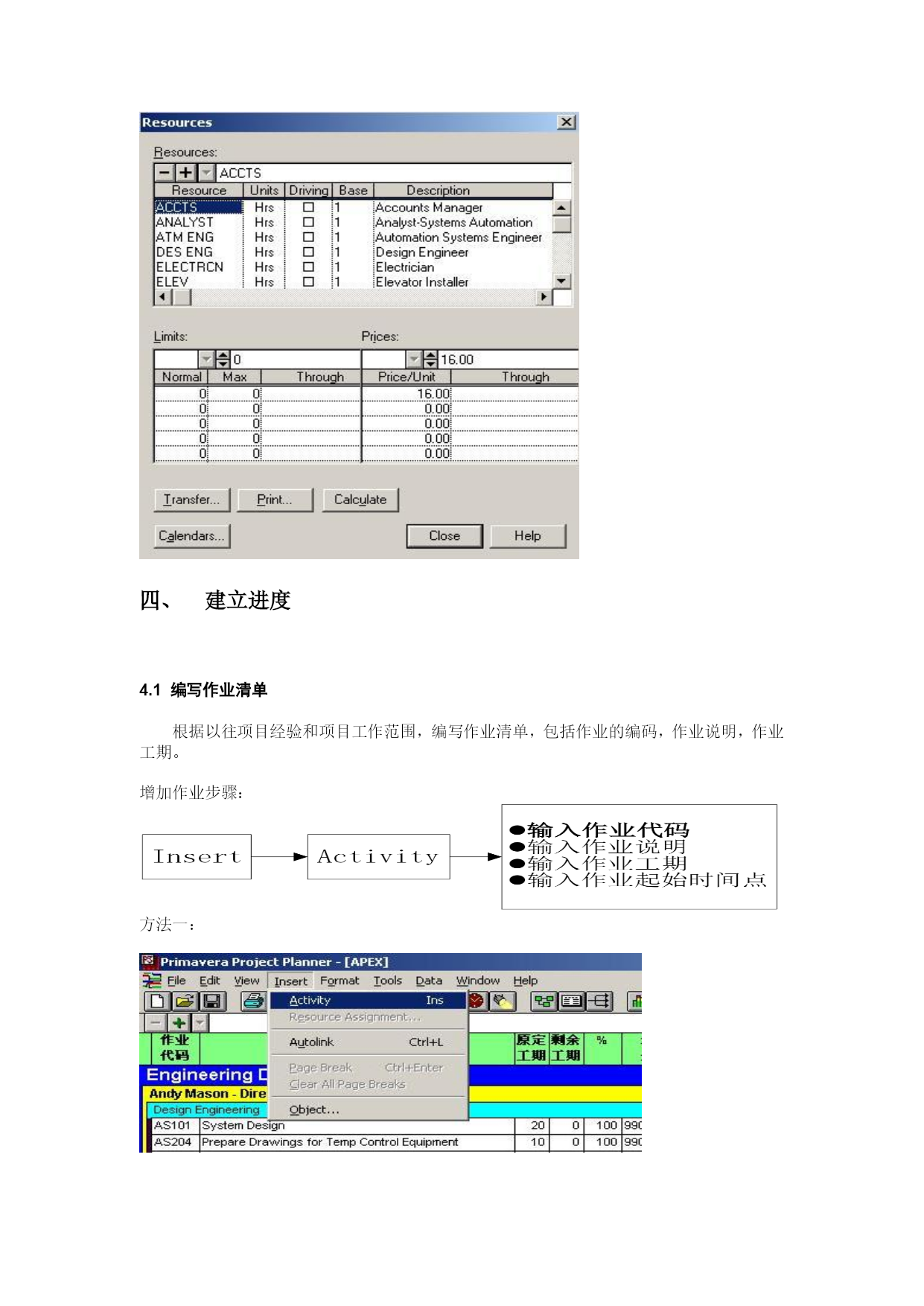The width and height of the screenshot is (924, 1306).
Task: Click the Calendars... button
Action: [x=191, y=536]
